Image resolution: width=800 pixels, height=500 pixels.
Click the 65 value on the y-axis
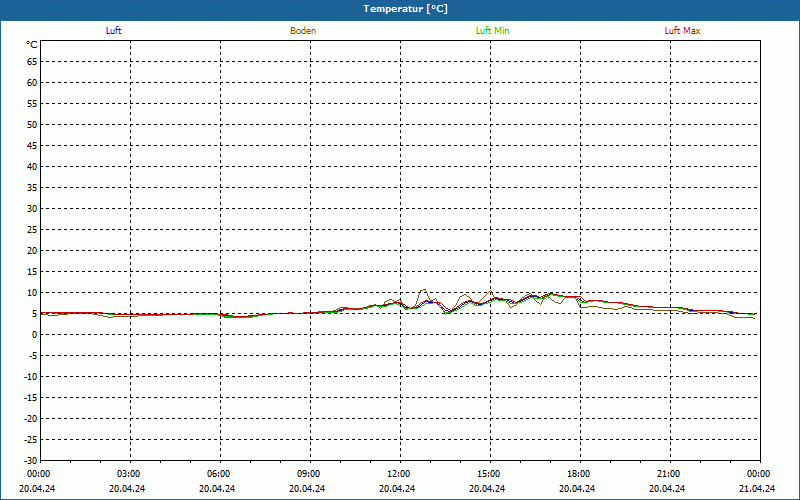point(32,62)
